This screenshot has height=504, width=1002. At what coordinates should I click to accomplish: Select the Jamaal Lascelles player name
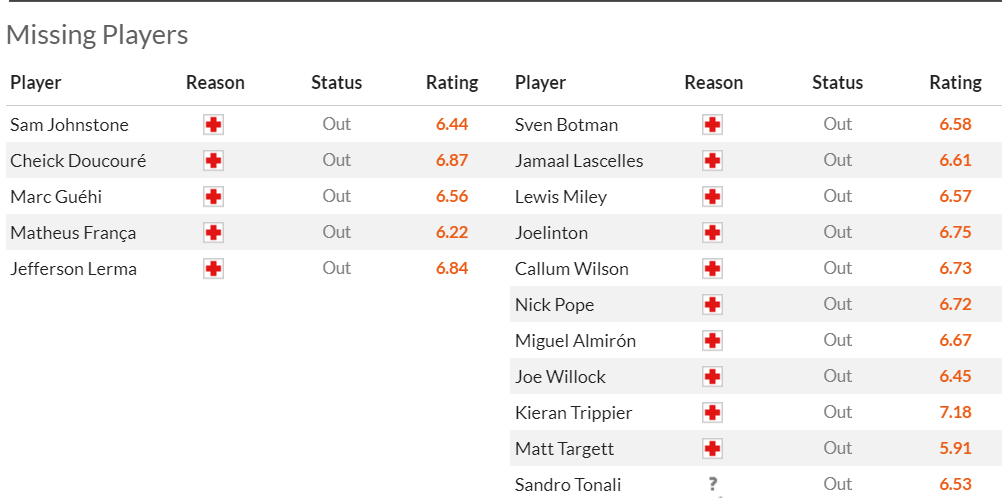[579, 161]
